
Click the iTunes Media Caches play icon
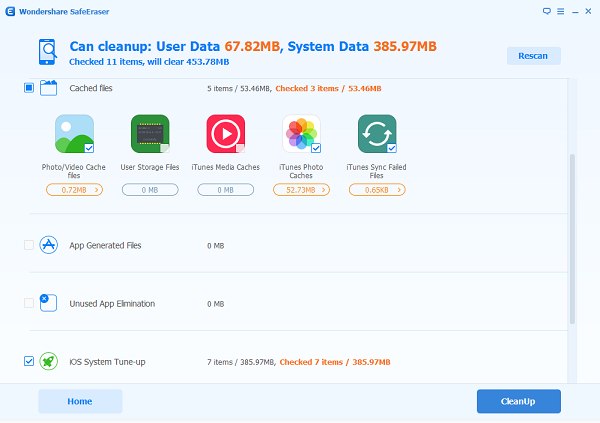(226, 134)
